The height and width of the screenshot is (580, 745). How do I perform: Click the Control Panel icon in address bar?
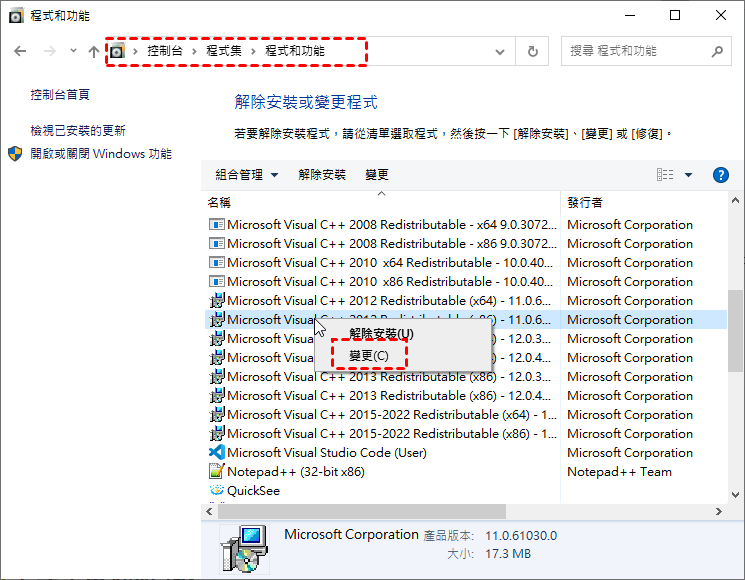(117, 50)
